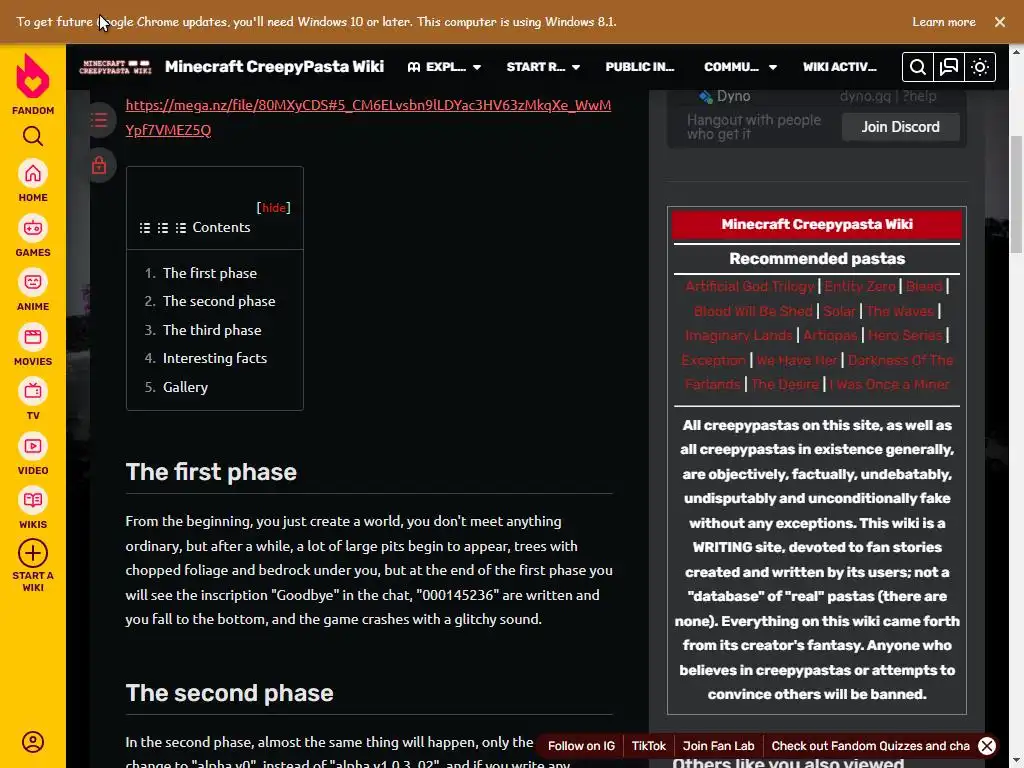The width and height of the screenshot is (1024, 768).
Task: Click the scrollbar up arrow
Action: pos(1017,52)
